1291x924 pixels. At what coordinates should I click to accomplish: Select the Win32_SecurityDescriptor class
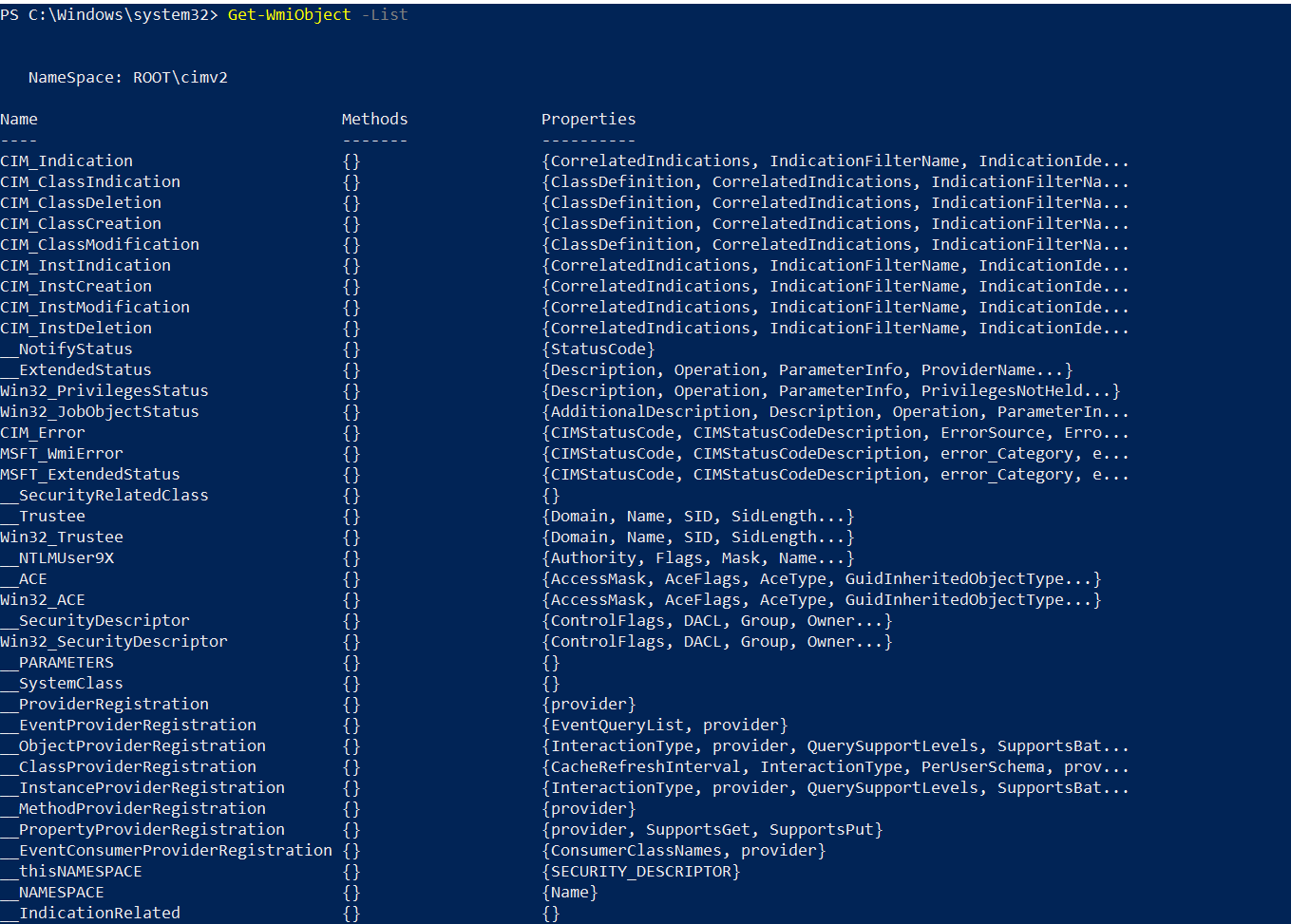(114, 641)
